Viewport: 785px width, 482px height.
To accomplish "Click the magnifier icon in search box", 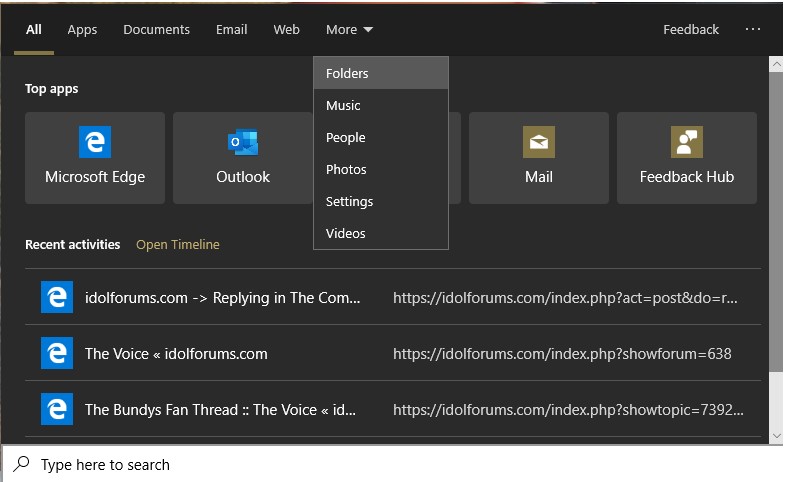I will pos(21,464).
